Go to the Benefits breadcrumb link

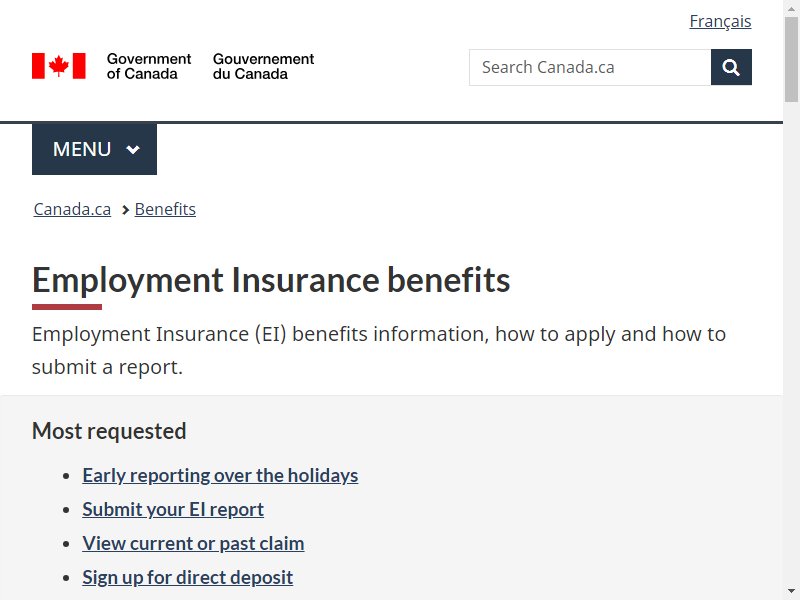tap(165, 209)
